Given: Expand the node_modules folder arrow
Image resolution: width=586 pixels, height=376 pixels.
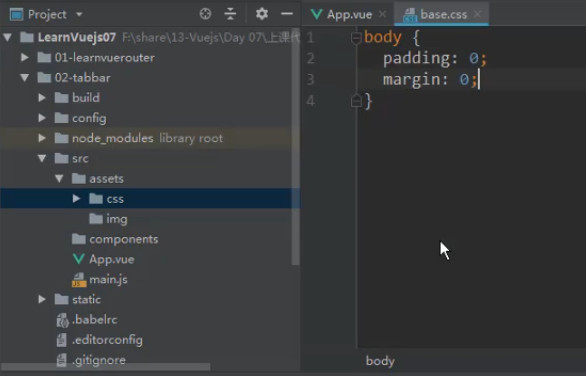Looking at the screenshot, I should coord(42,138).
